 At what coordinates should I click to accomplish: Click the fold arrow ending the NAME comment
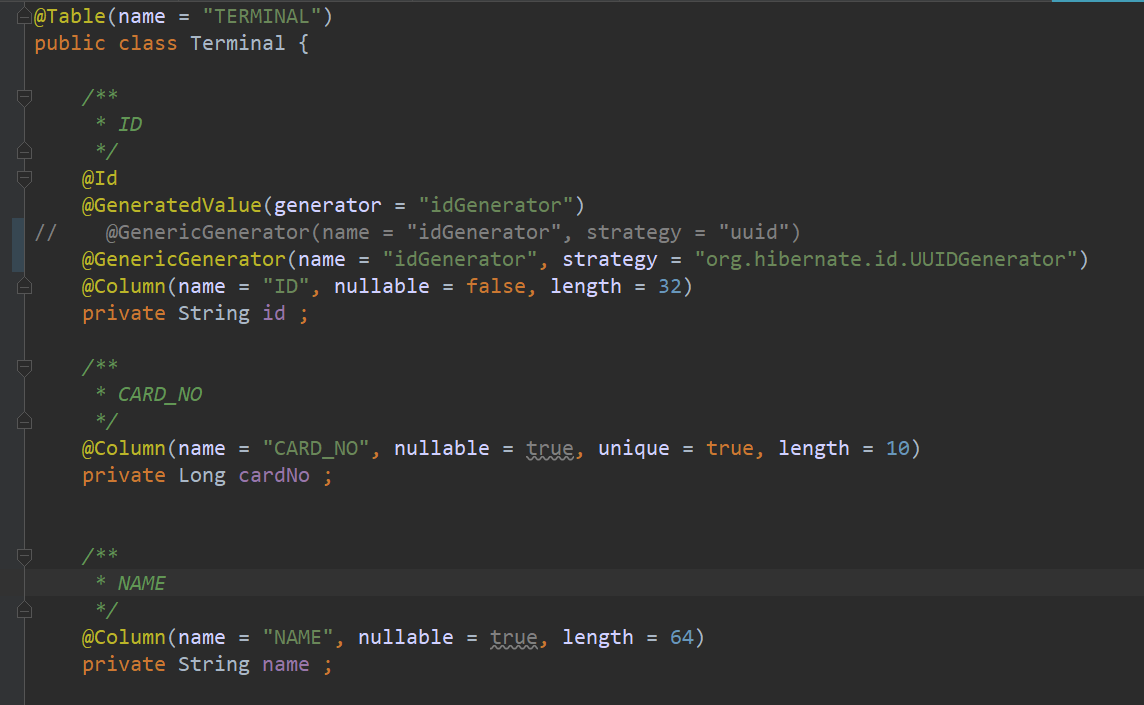[23, 609]
